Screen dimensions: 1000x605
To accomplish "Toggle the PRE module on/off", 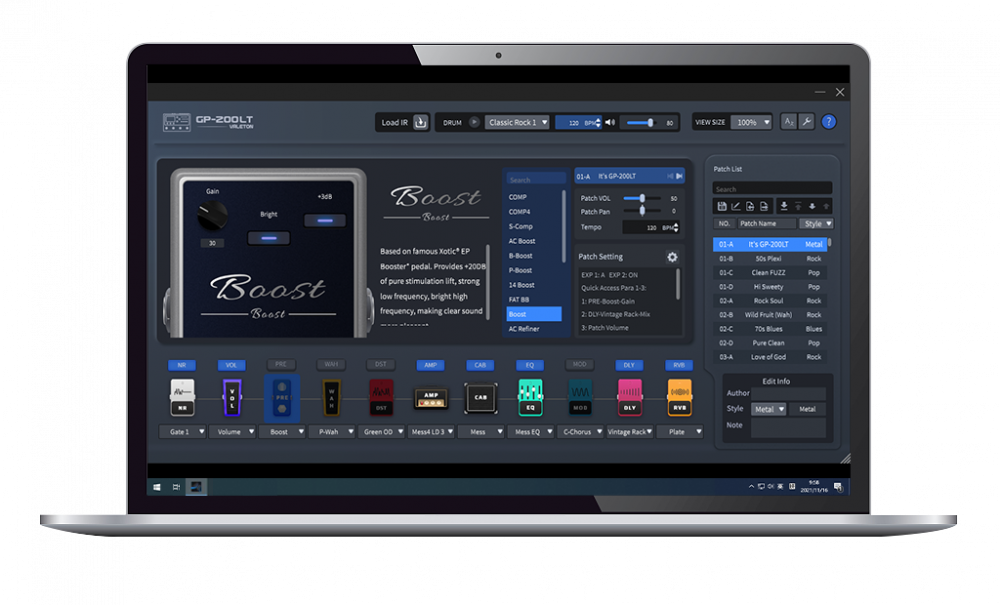I will pyautogui.click(x=281, y=365).
